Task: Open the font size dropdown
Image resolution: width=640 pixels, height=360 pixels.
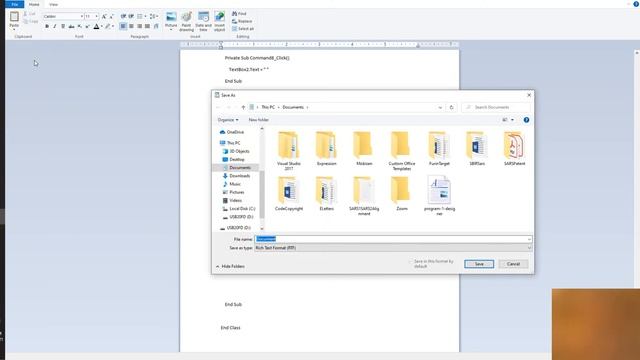Action: pos(97,16)
